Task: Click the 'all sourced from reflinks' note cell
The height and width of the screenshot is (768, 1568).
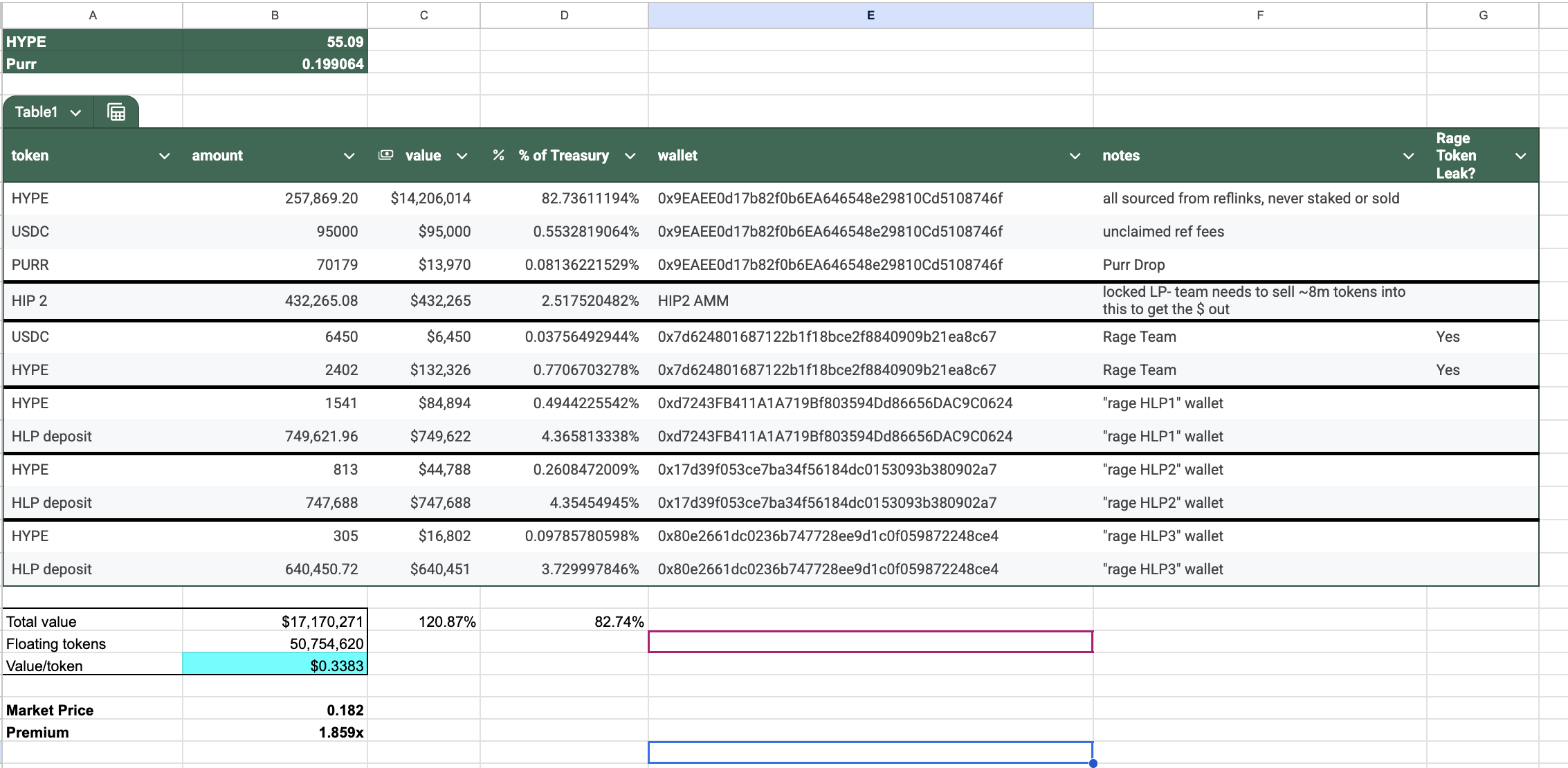Action: (1260, 199)
